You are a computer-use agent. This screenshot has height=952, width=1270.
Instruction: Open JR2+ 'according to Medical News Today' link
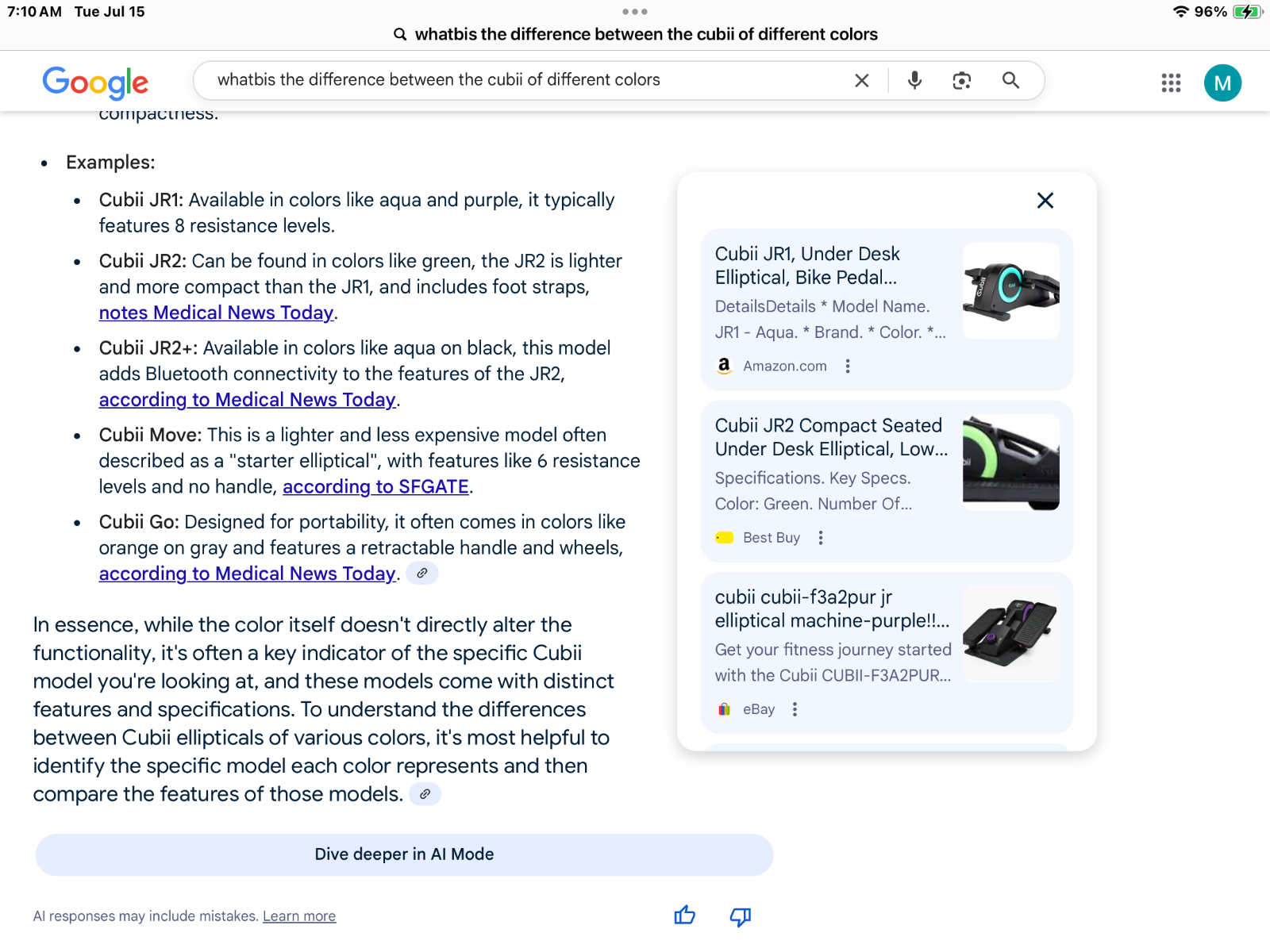point(247,400)
